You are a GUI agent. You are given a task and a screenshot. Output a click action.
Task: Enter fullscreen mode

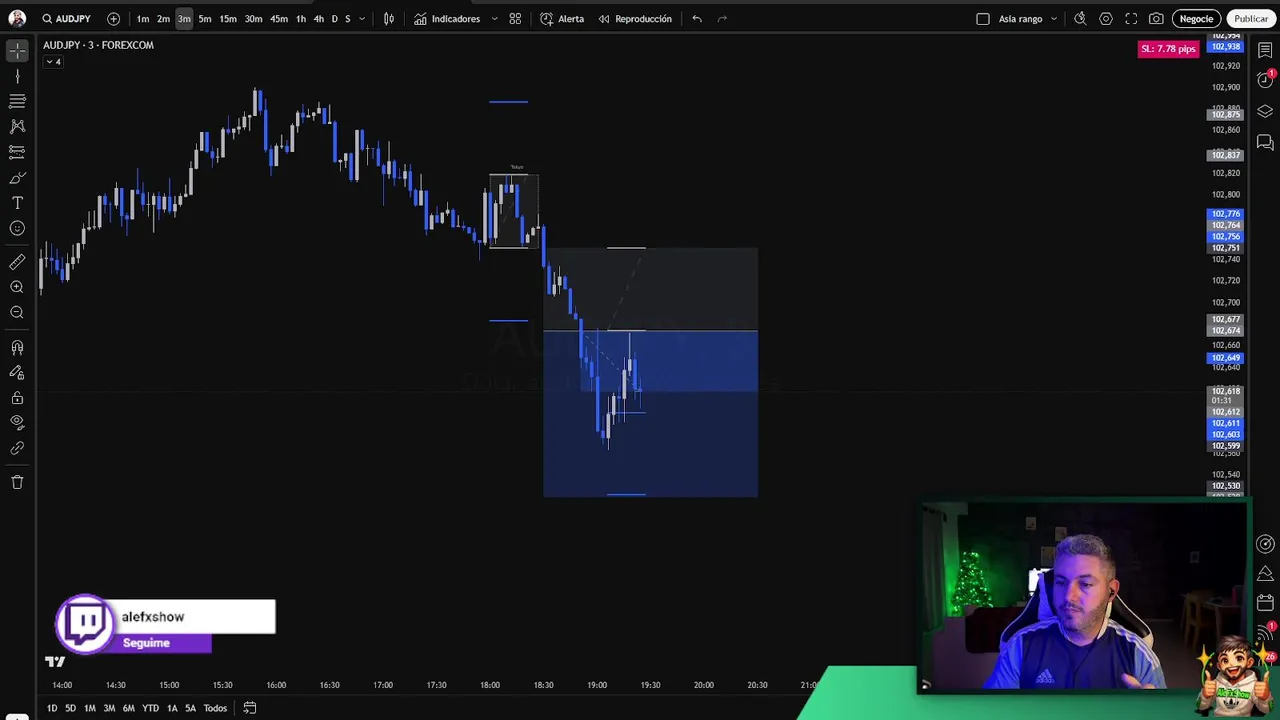(x=1131, y=18)
